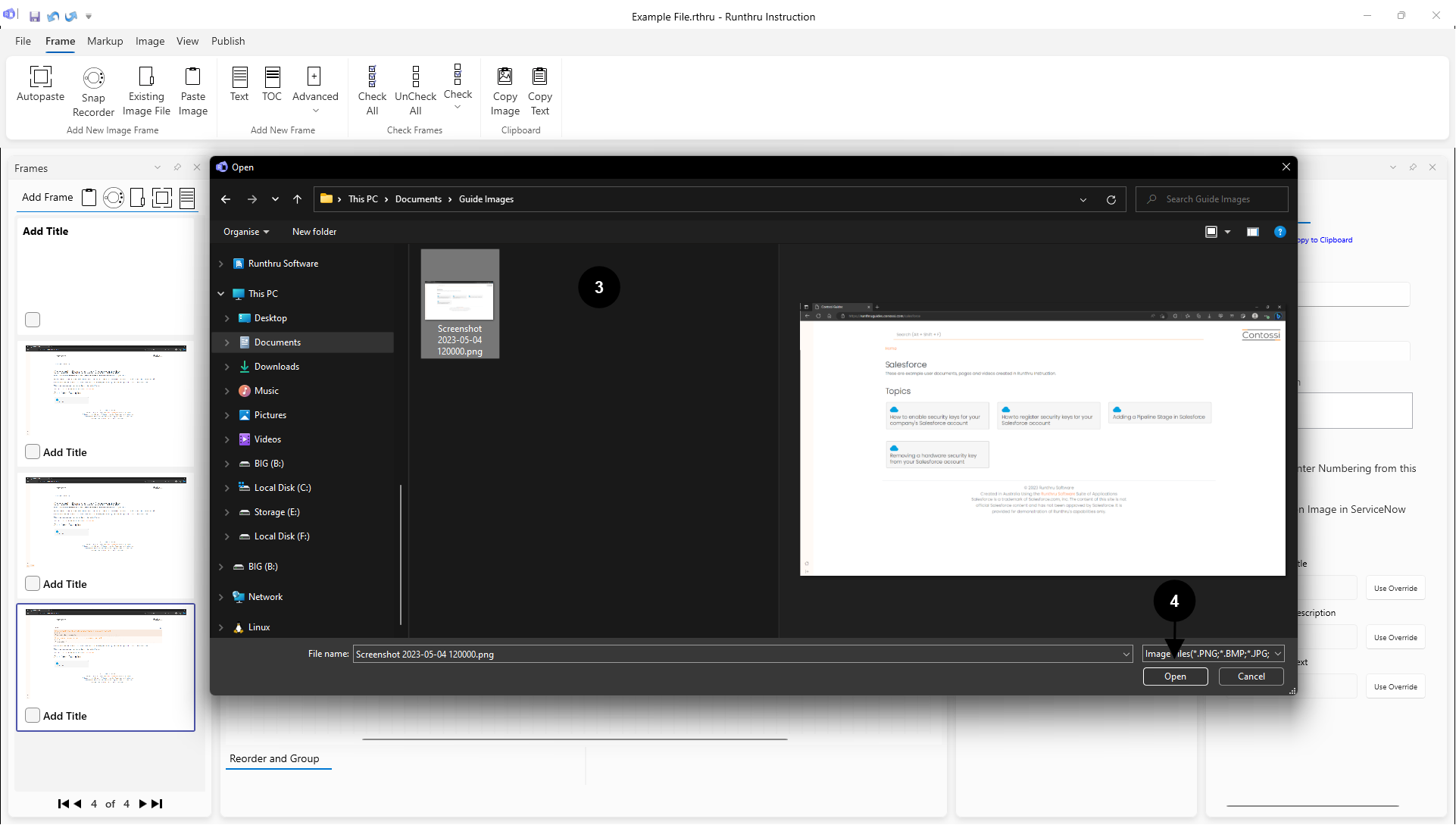Tick the first frame's checkbox
The height and width of the screenshot is (825, 1456).
click(33, 320)
